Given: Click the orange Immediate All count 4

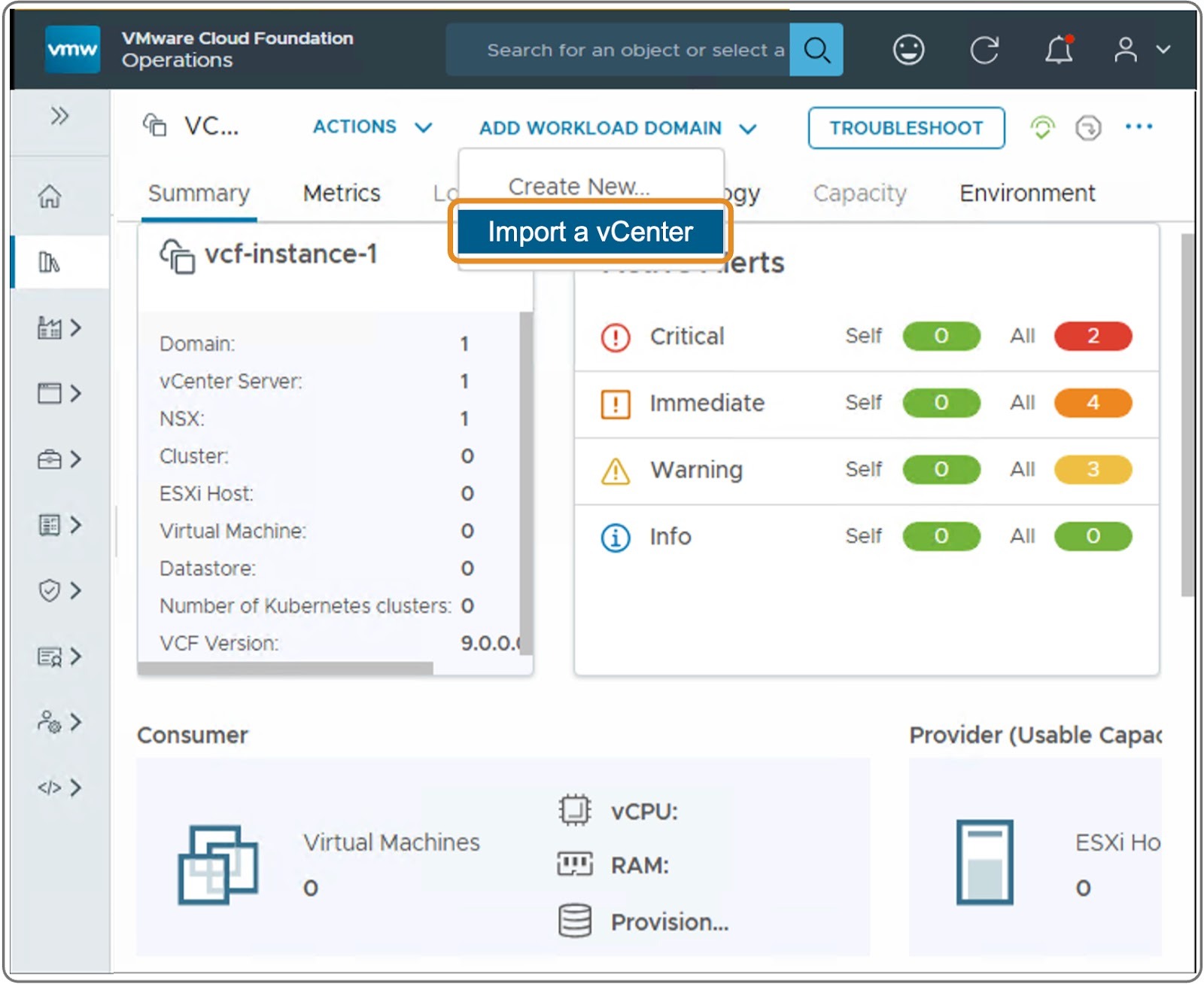Looking at the screenshot, I should [1093, 403].
